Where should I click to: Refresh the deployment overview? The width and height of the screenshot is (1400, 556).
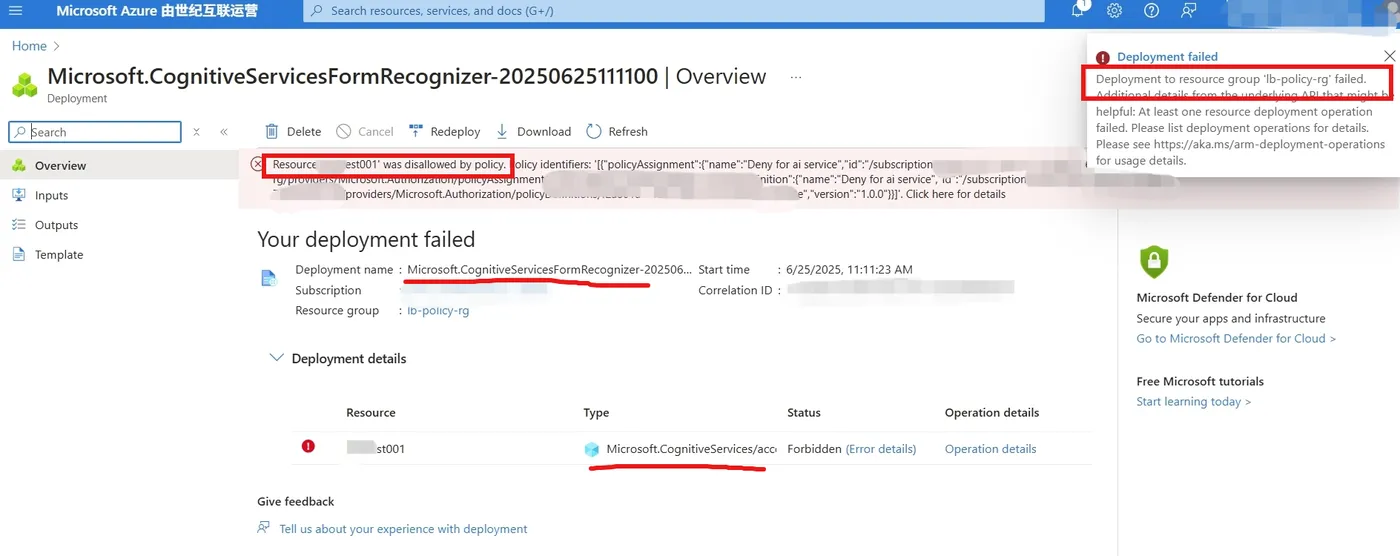(617, 131)
